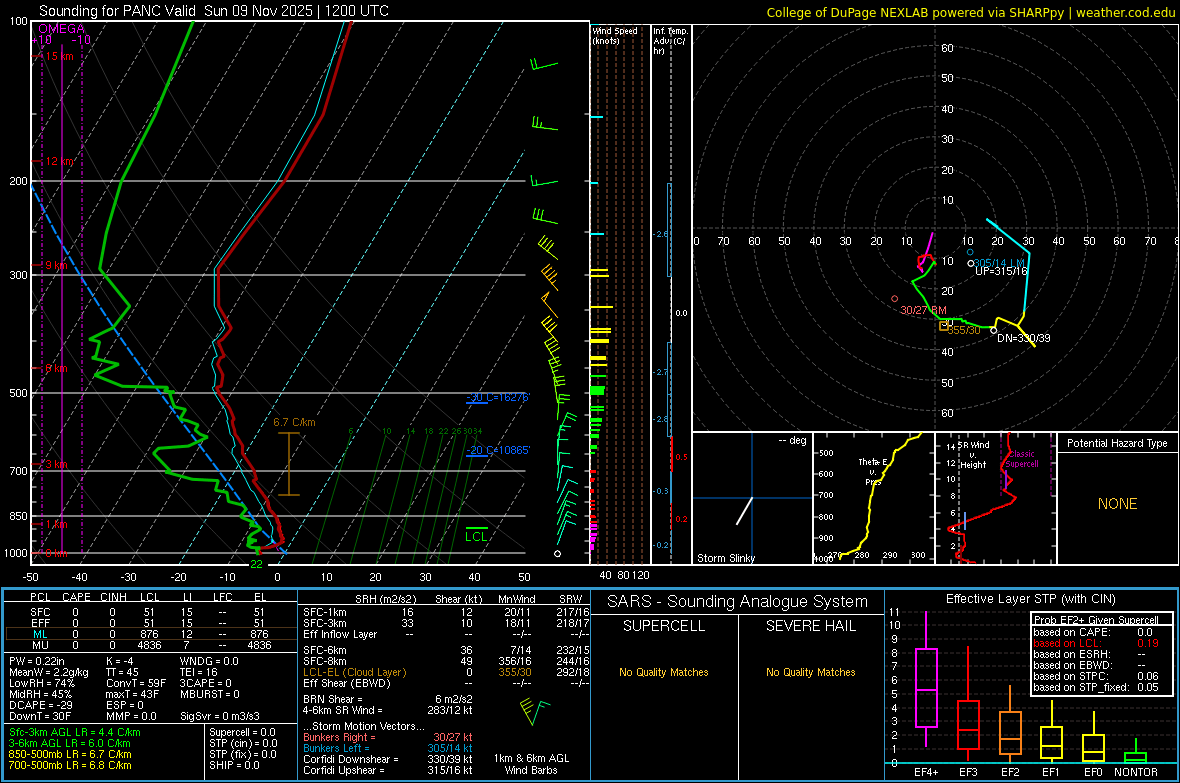
Task: Click the 'Inf. Temp. Adv.' panel header
Action: pos(670,41)
